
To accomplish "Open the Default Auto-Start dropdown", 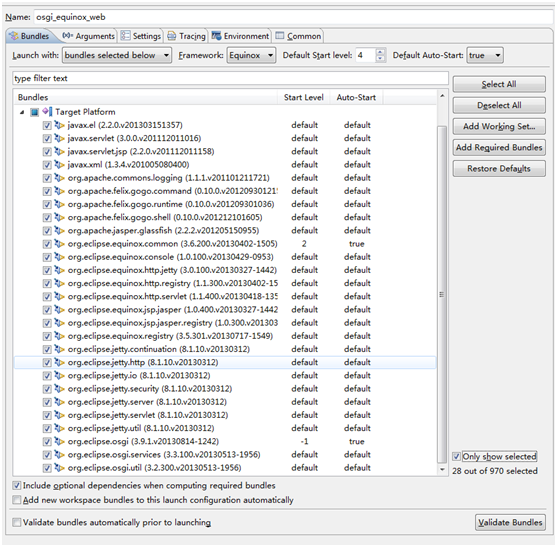I will [485, 55].
